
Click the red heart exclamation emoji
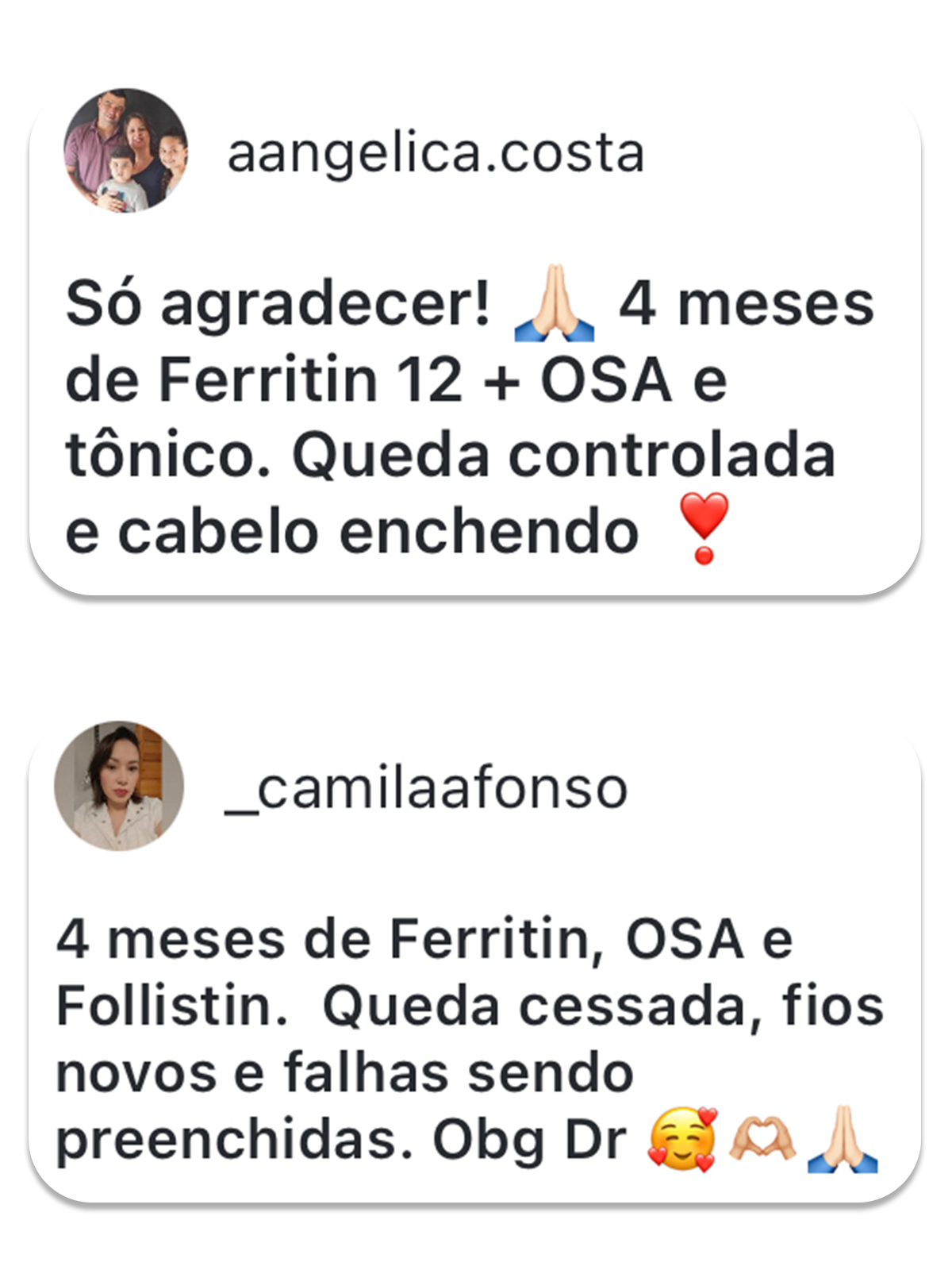704,528
